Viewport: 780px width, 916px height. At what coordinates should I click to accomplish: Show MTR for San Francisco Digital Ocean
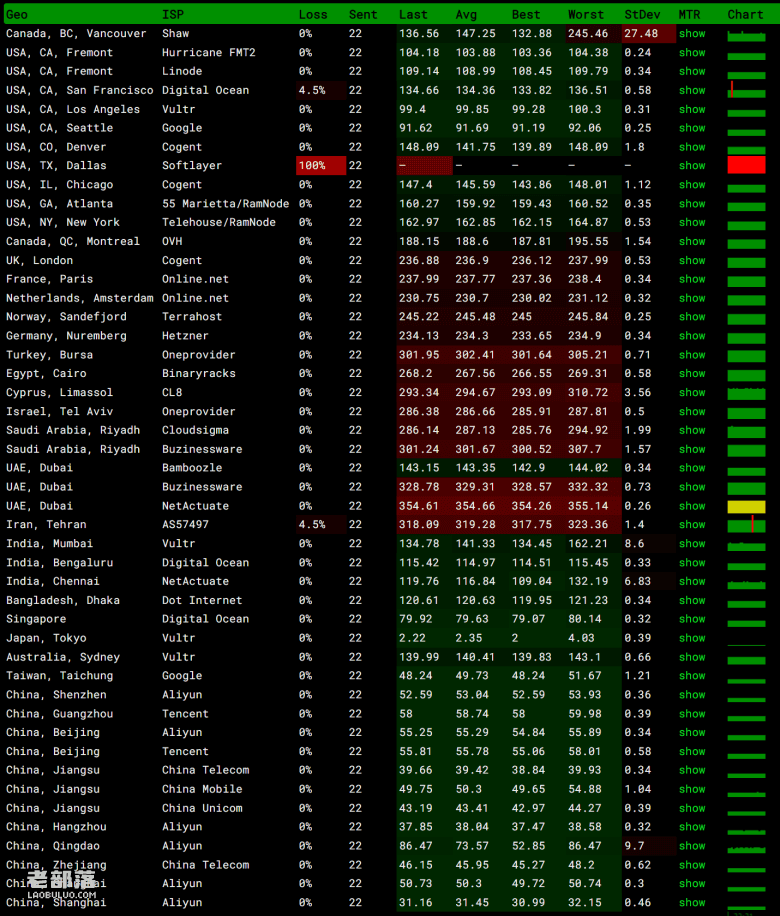coord(692,91)
